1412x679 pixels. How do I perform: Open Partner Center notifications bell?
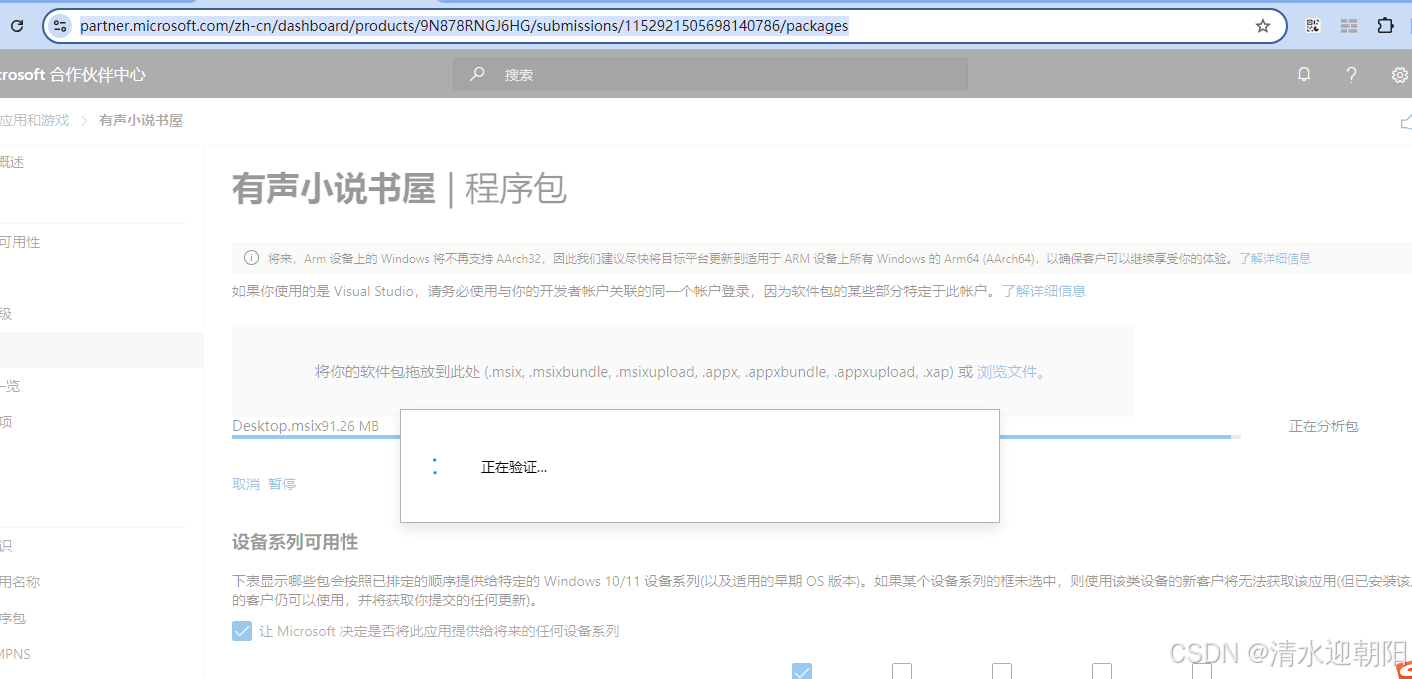click(1304, 74)
